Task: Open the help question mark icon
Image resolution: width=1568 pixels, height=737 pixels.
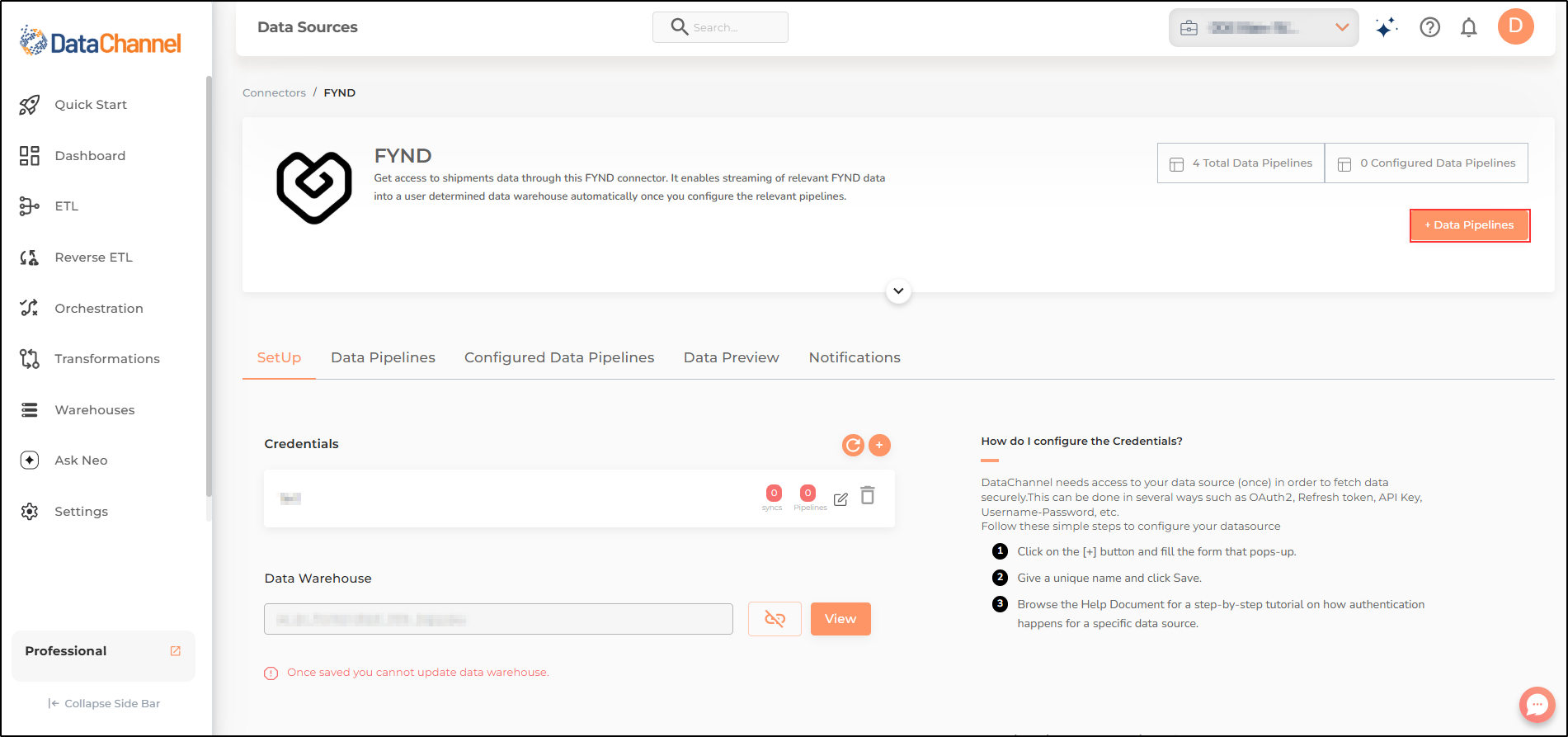Action: [x=1429, y=28]
